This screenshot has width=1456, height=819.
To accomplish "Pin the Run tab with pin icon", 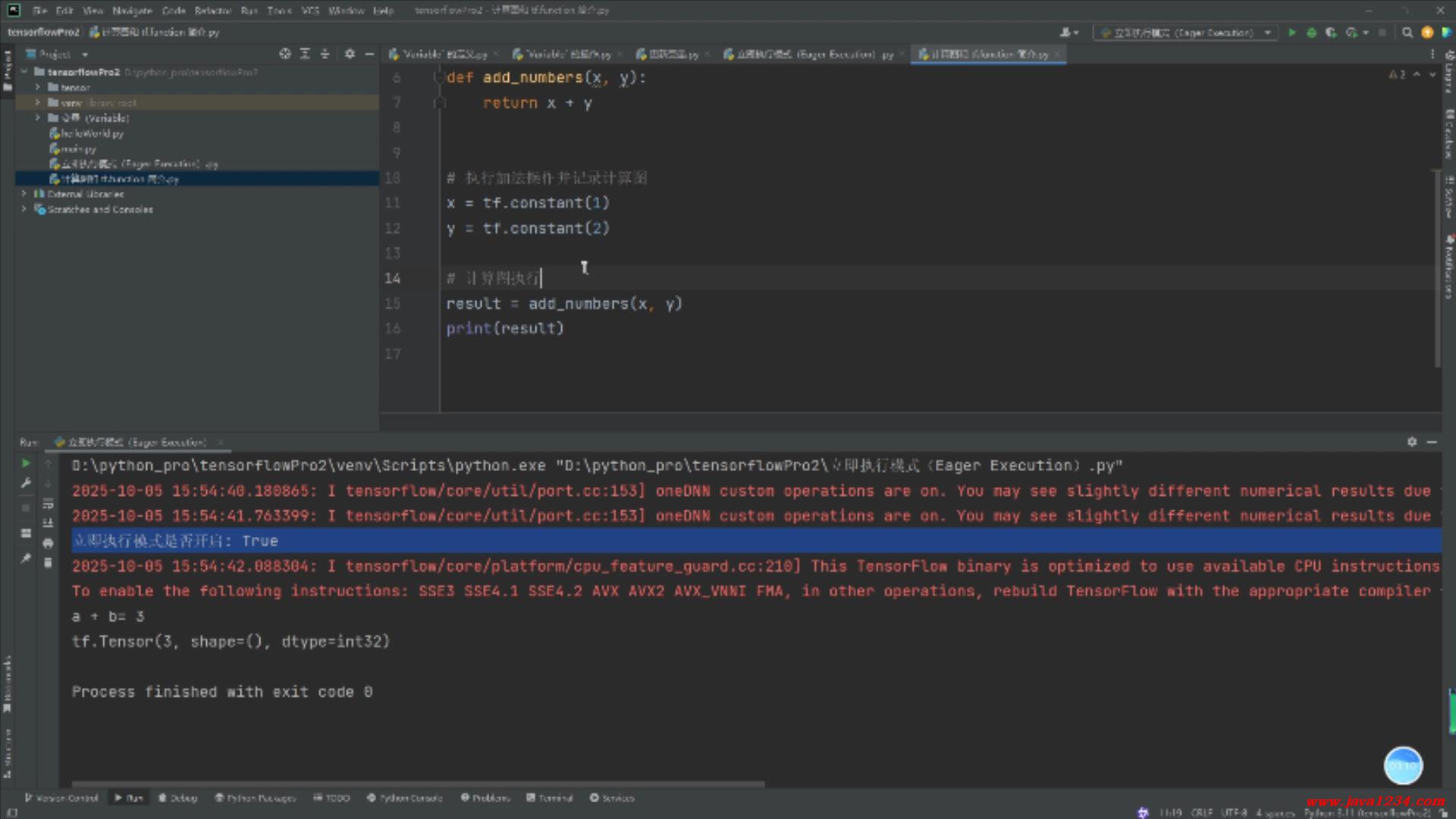I will click(26, 558).
